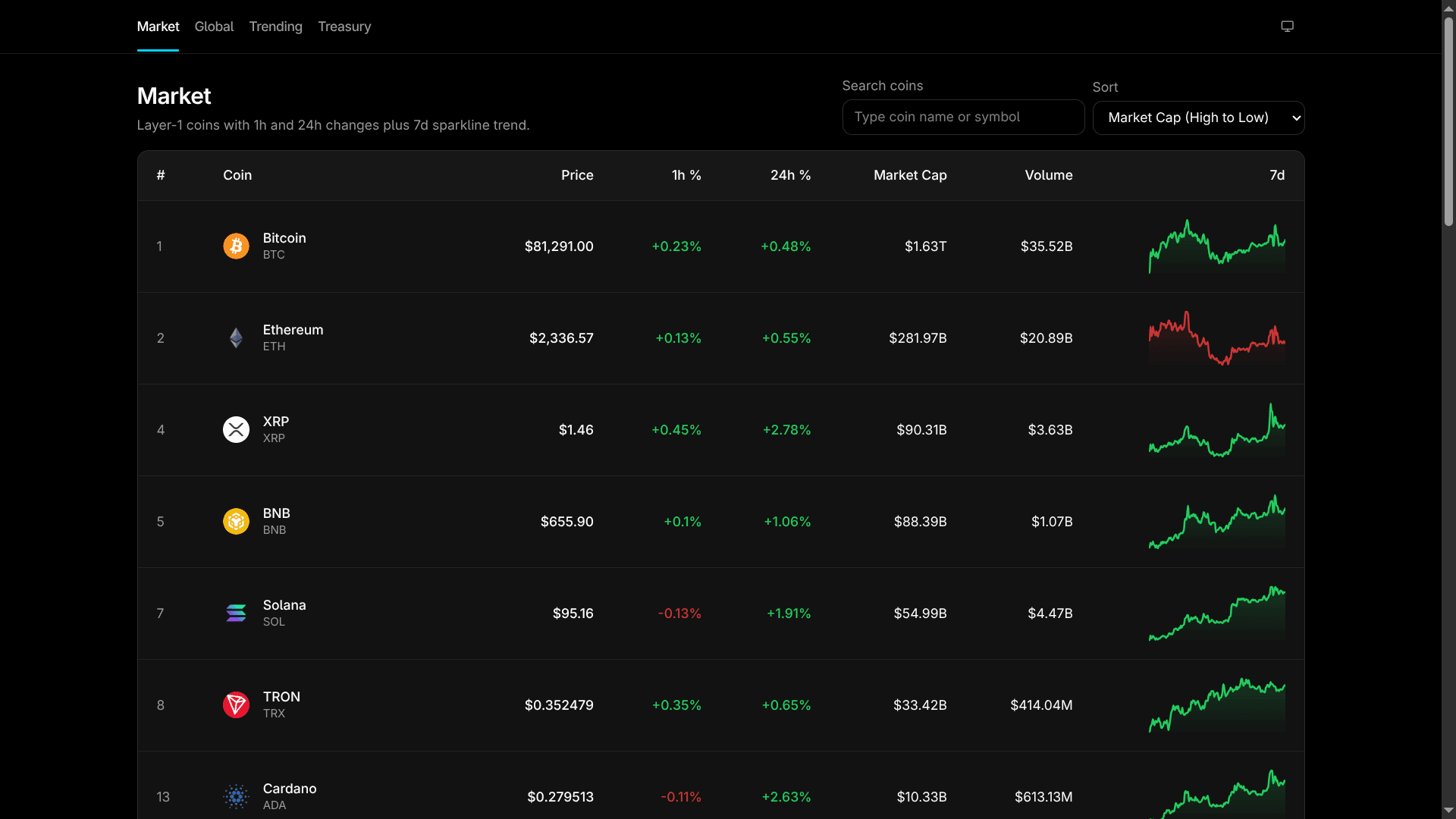Viewport: 1456px width, 819px height.
Task: Click BNB market cap $88.39B
Action: [x=920, y=522]
